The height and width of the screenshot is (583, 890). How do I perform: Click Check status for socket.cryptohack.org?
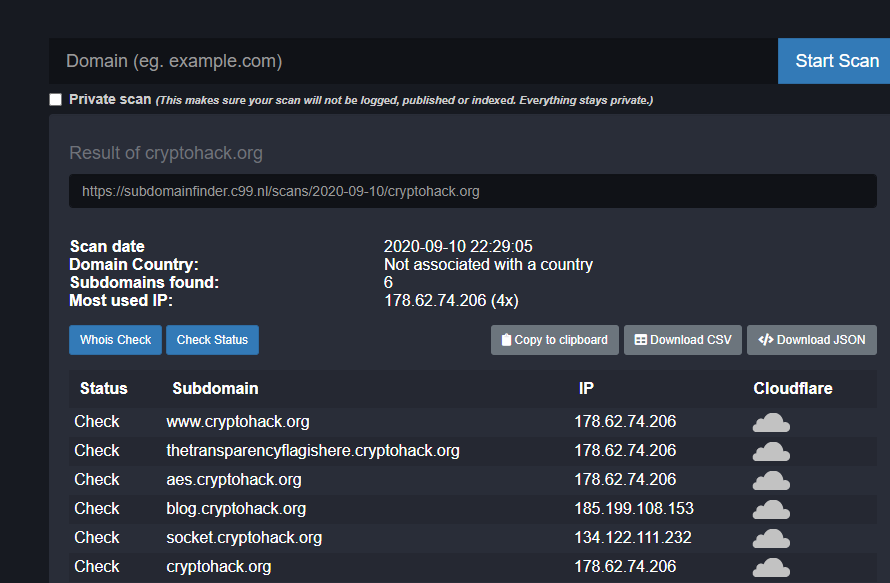tap(97, 538)
